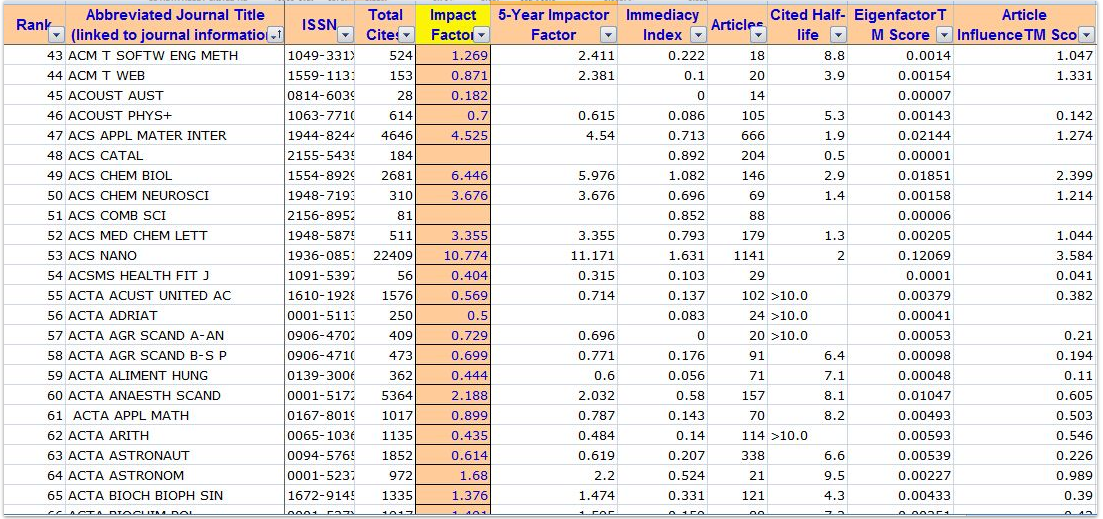Expand the Immediacy Index filter dropdown
This screenshot has width=1103, height=519.
coord(697,35)
